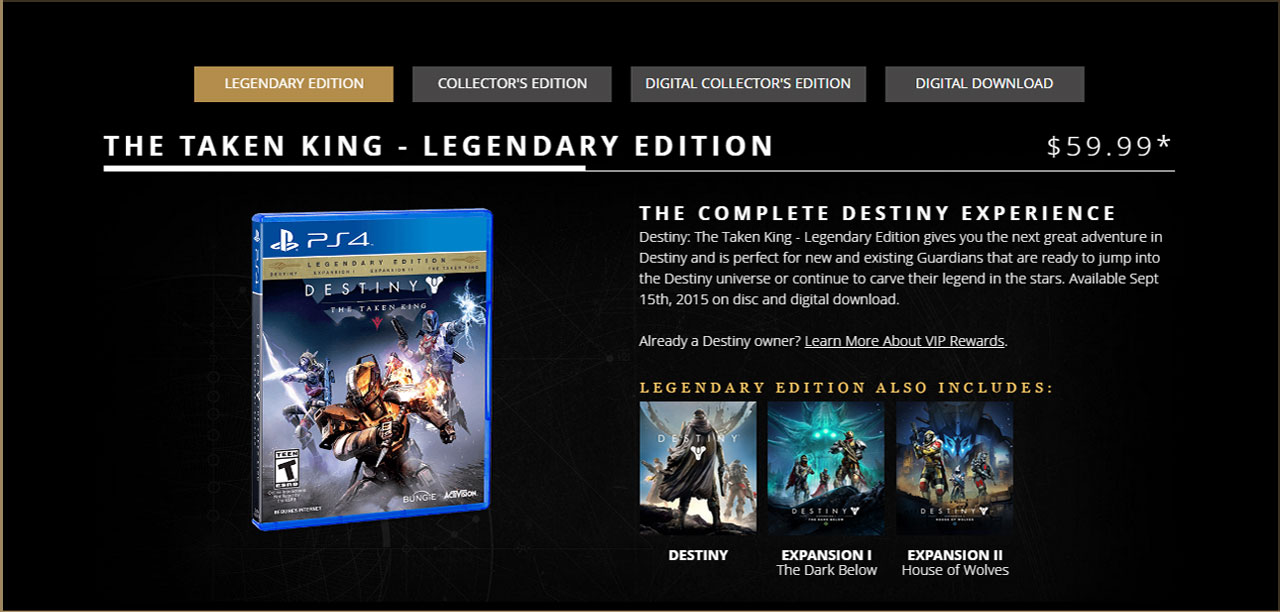Click the Expansion I label text

826,555
